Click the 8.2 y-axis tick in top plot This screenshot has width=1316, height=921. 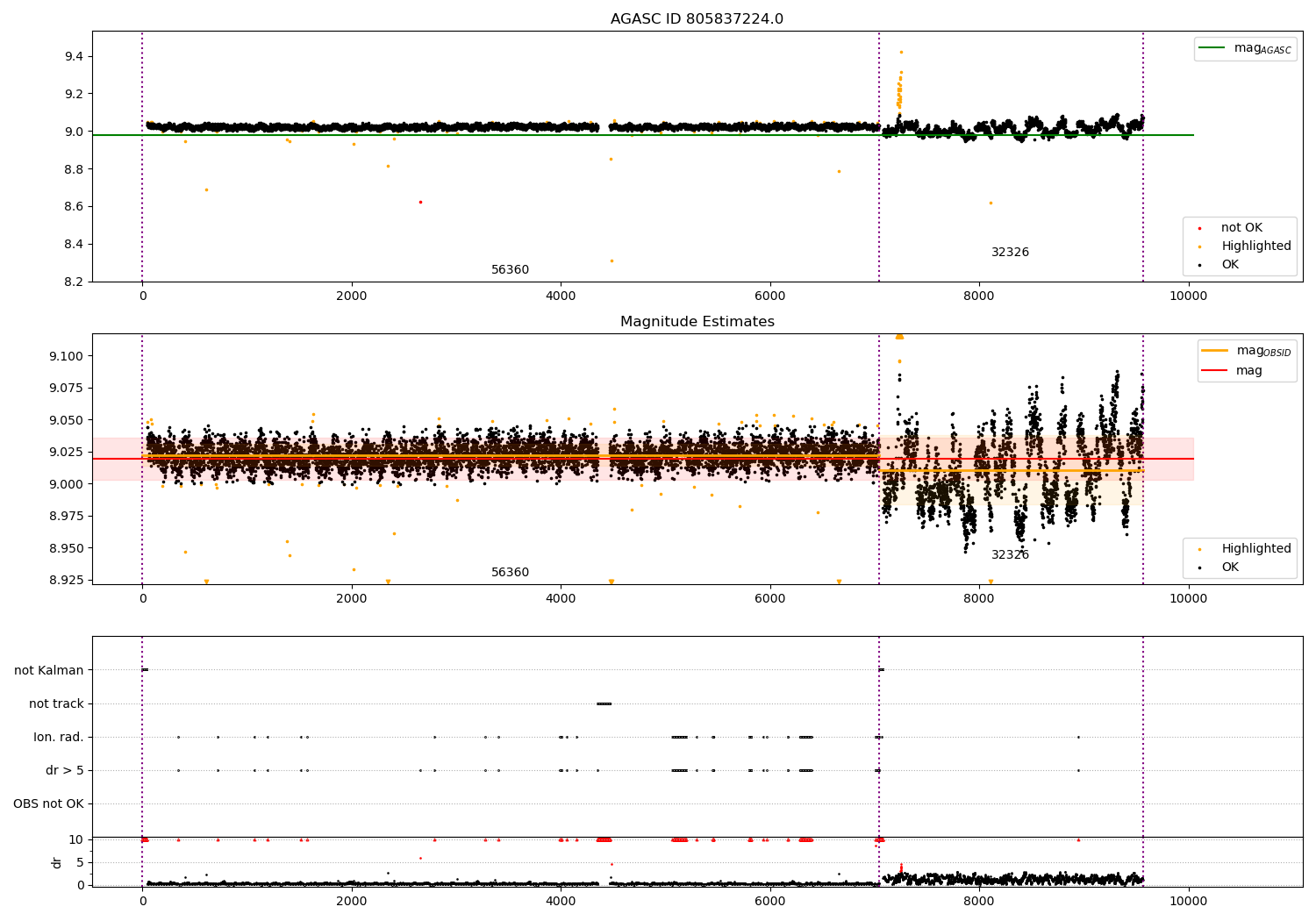[73, 282]
